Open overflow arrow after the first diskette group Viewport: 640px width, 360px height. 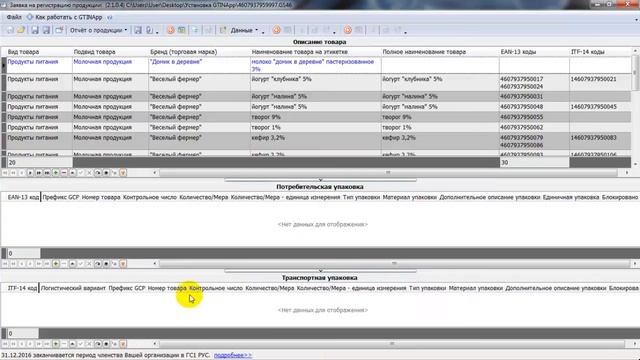[158, 32]
